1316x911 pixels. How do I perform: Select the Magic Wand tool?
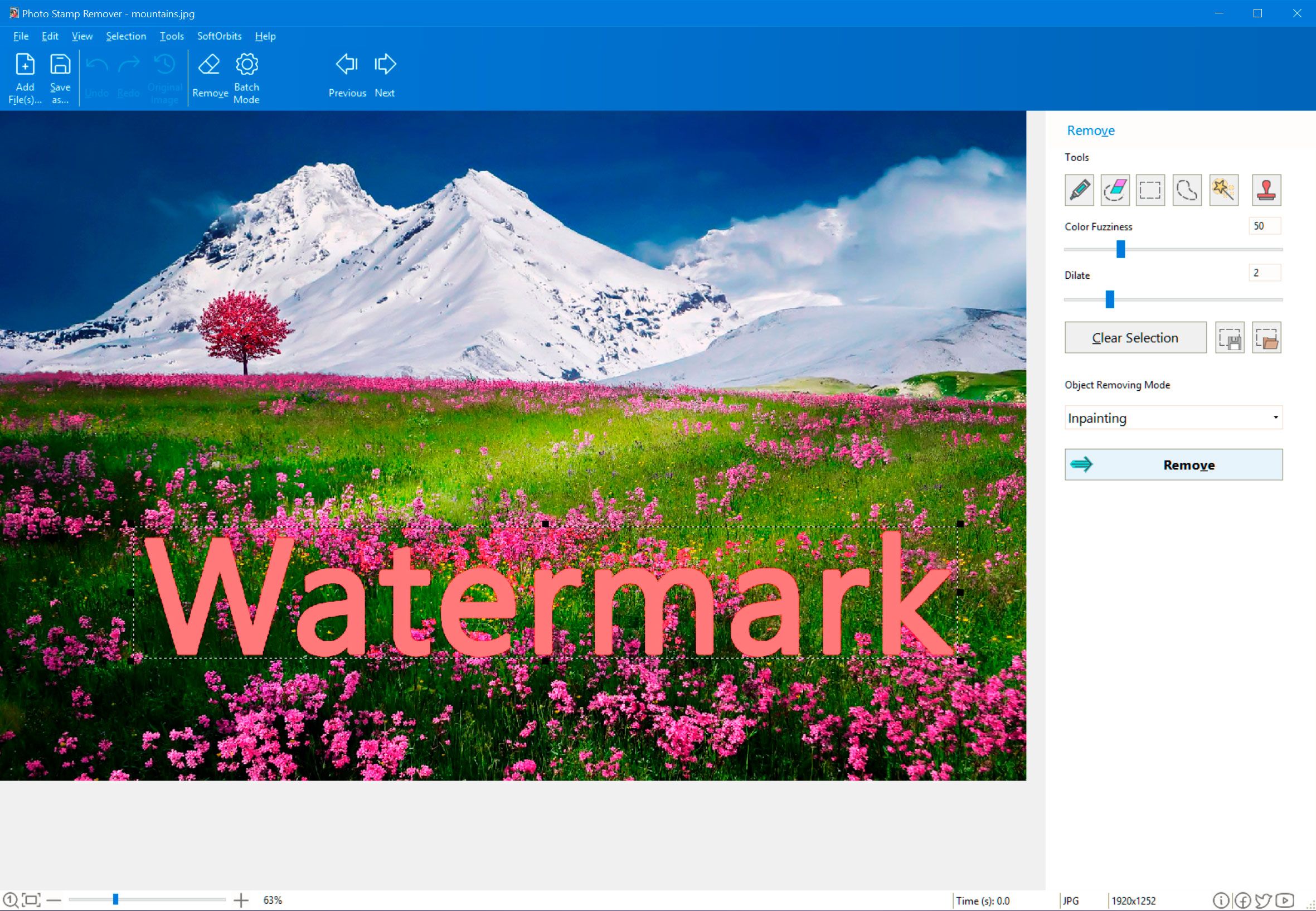pos(1225,189)
